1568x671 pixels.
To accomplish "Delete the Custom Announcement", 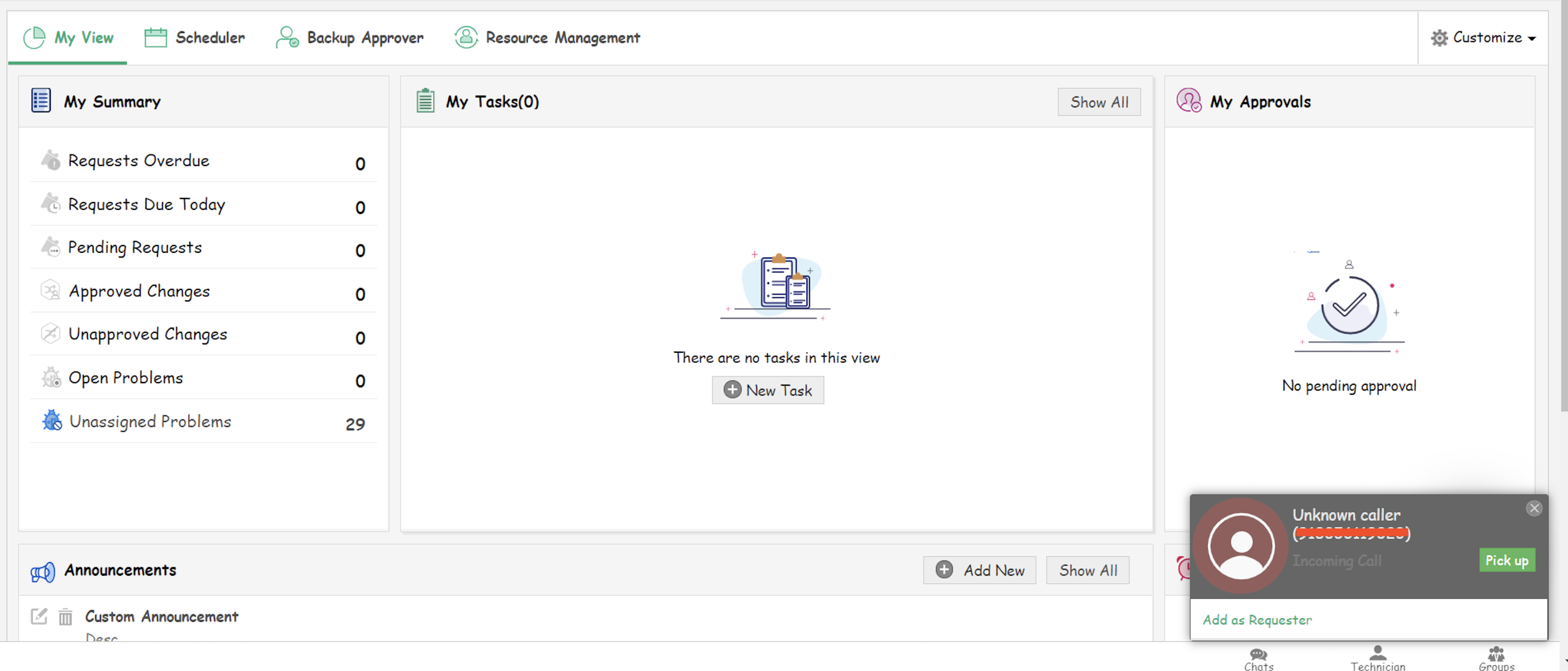I will click(x=65, y=617).
